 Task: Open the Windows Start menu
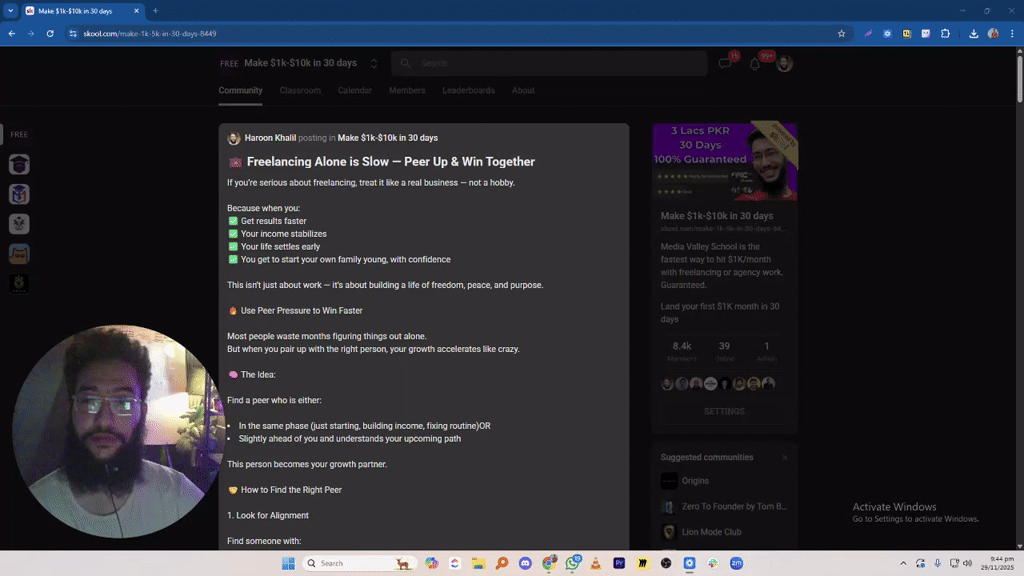288,563
